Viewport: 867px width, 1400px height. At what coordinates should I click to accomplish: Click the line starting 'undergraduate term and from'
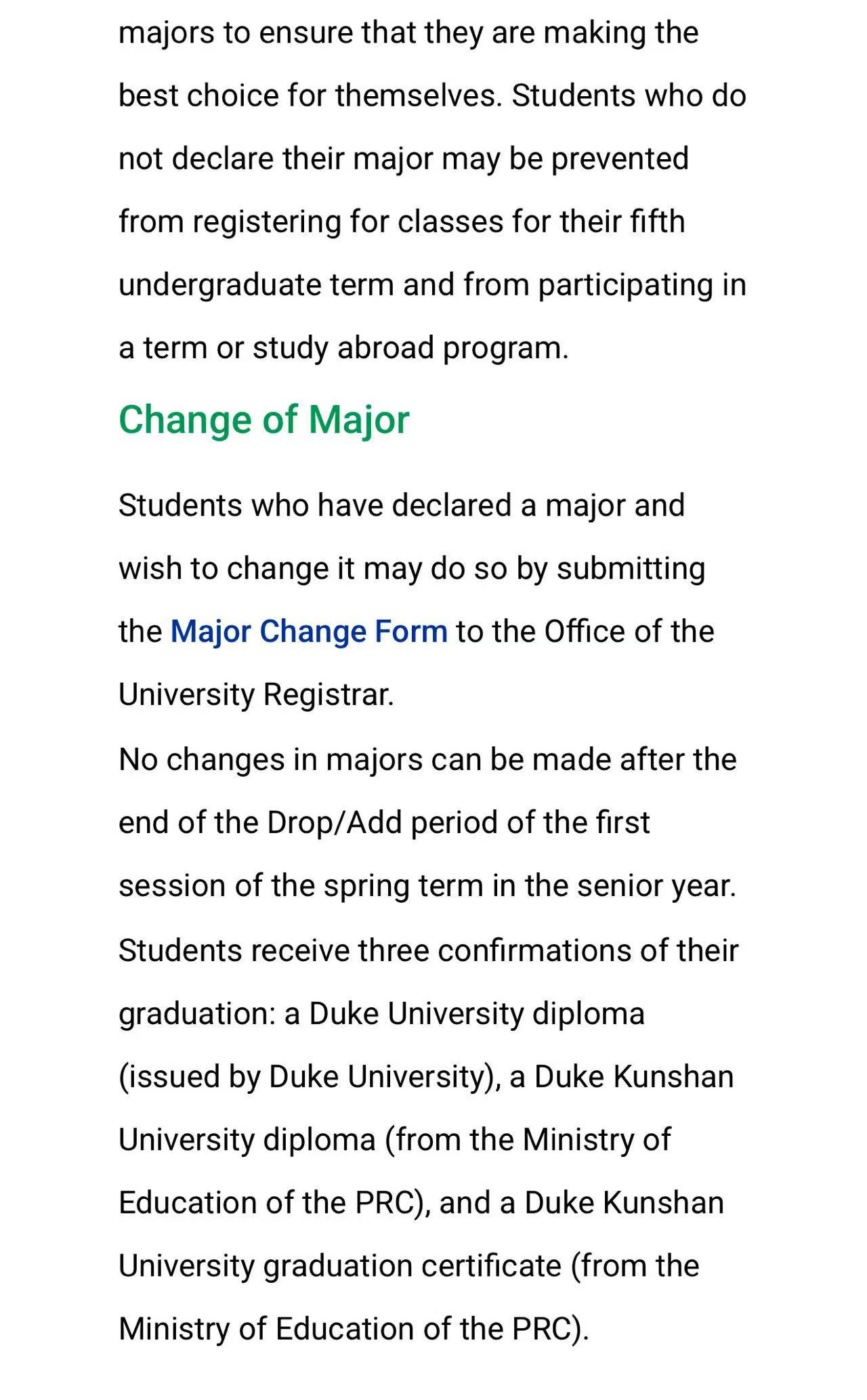coord(432,285)
